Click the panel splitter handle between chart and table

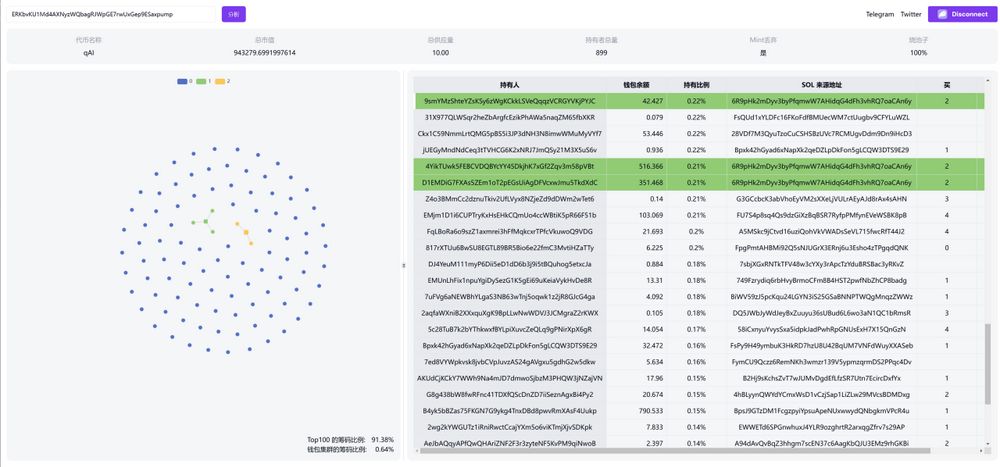[404, 265]
